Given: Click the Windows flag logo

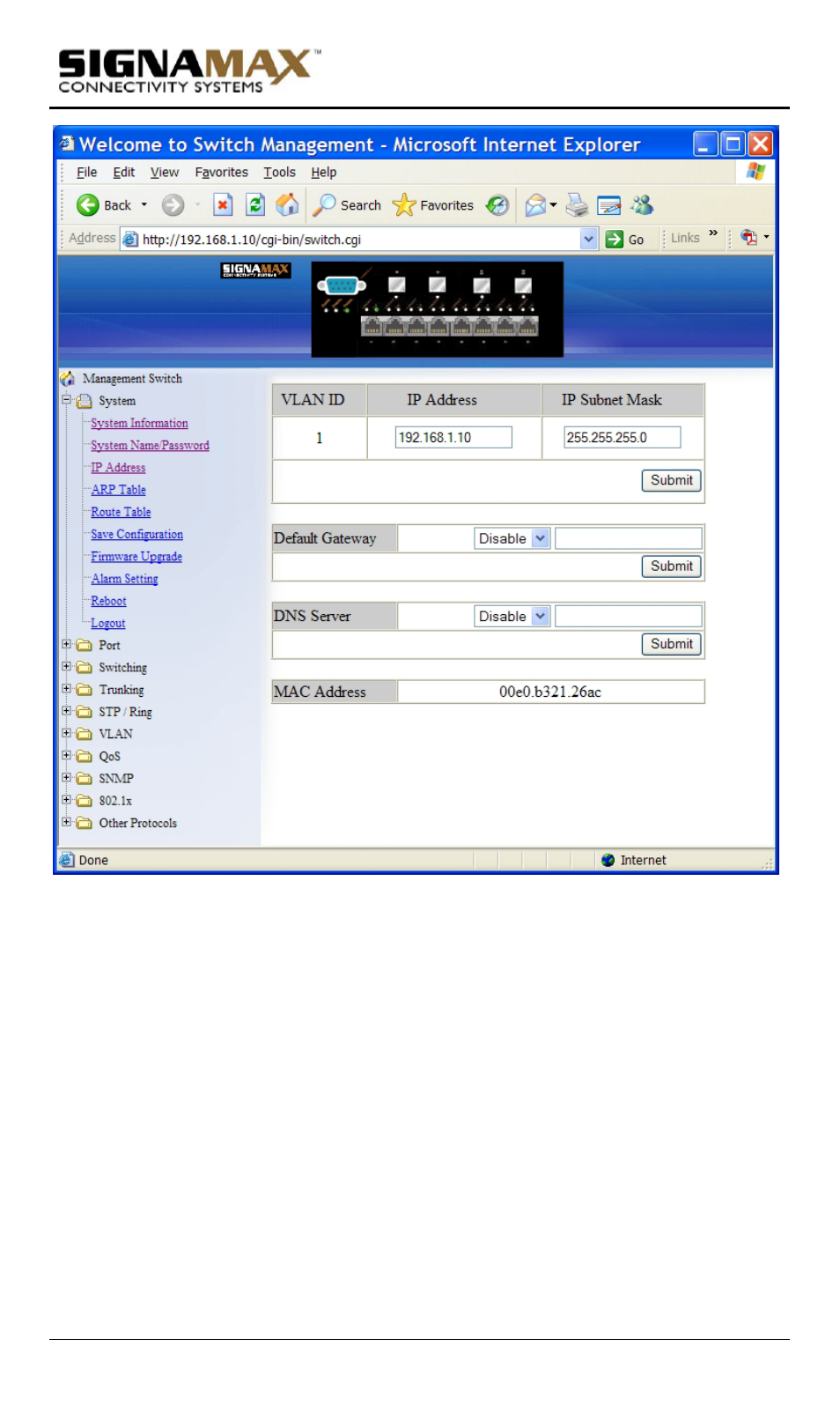Looking at the screenshot, I should click(755, 172).
